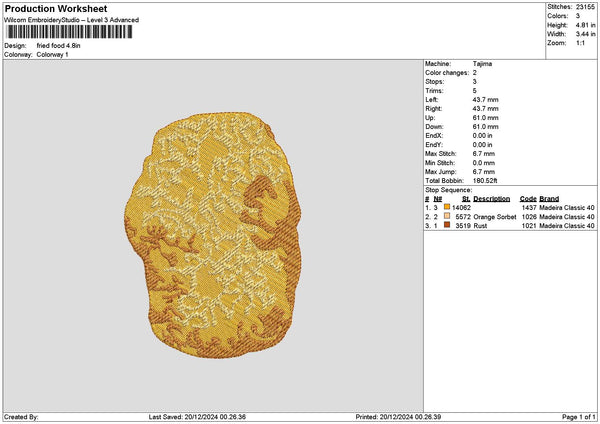Viewport: 600px width, 424px height.
Task: Click the Max Stitch value 6.7 mm
Action: [x=484, y=154]
